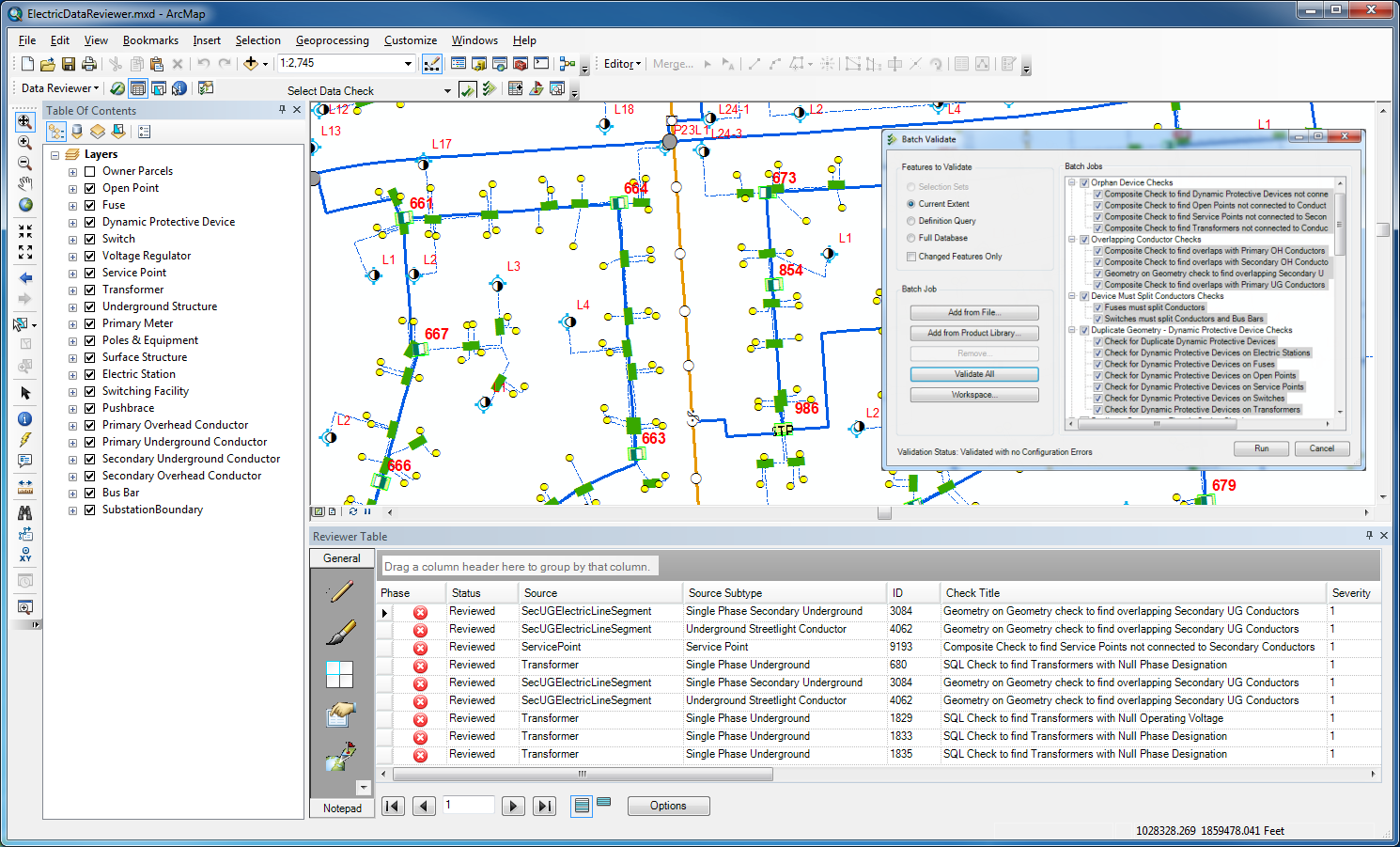Click the record number input field
This screenshot has width=1400, height=847.
468,806
